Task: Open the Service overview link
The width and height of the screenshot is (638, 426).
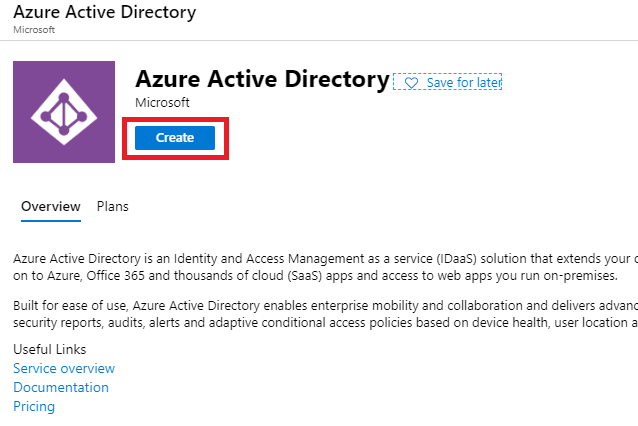Action: [x=64, y=369]
